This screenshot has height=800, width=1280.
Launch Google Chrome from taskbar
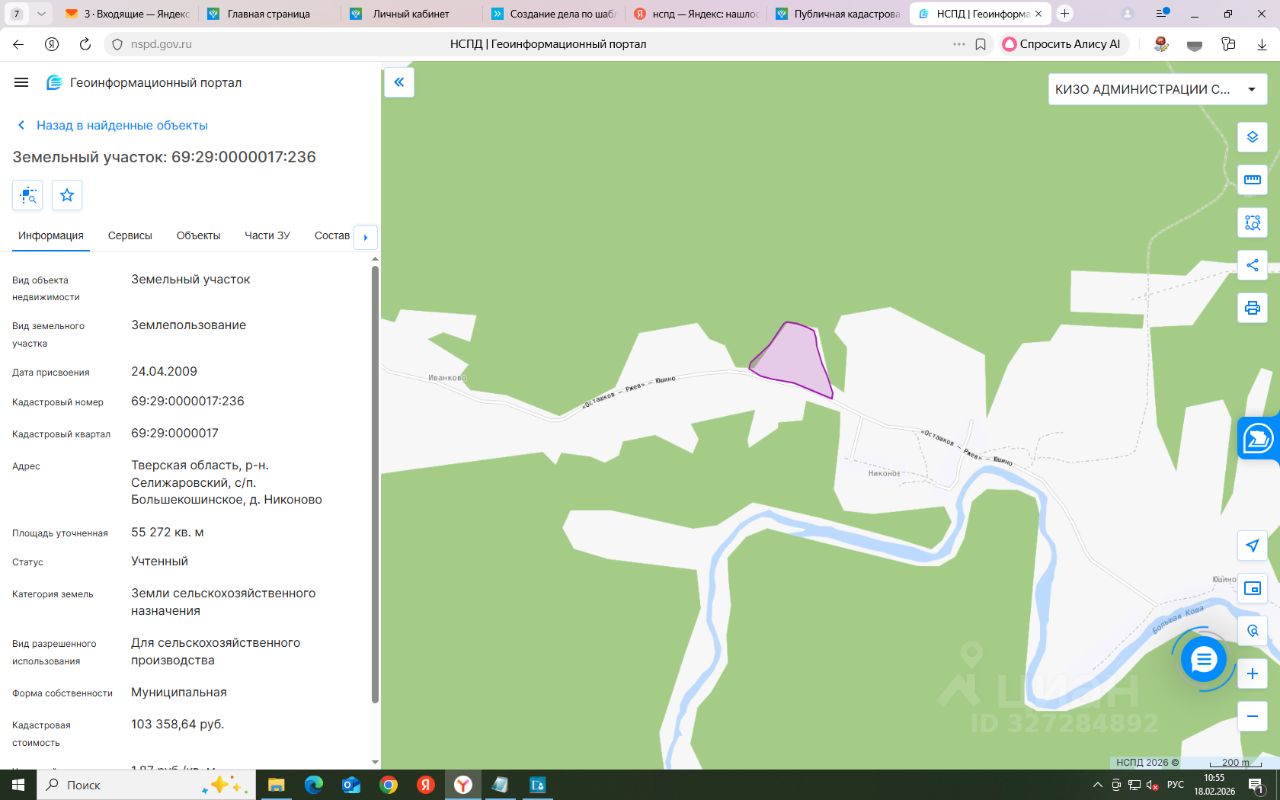388,785
